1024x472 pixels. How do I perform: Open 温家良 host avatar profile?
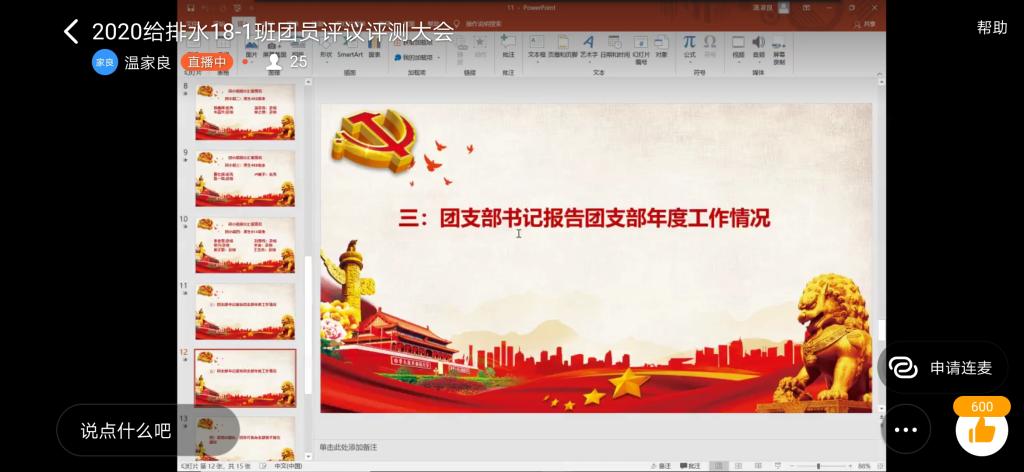click(105, 61)
